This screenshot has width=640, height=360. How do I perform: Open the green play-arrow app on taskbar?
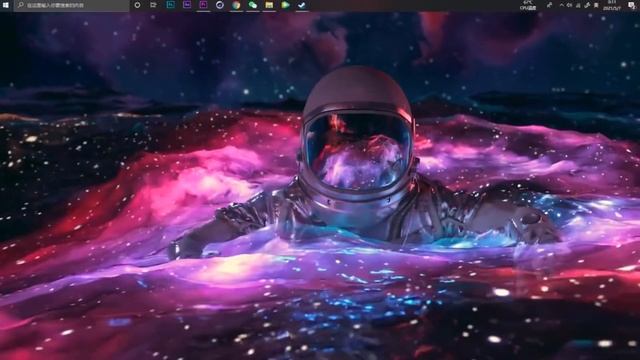pos(285,5)
